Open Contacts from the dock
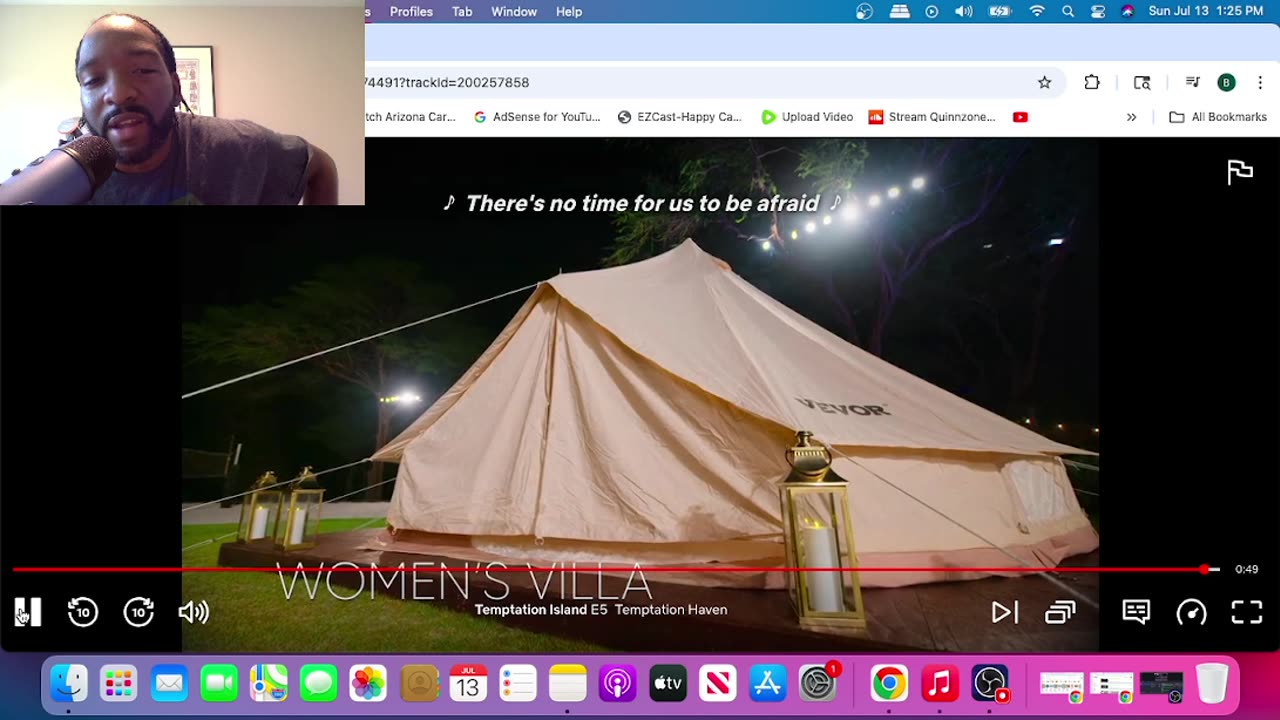 (419, 684)
